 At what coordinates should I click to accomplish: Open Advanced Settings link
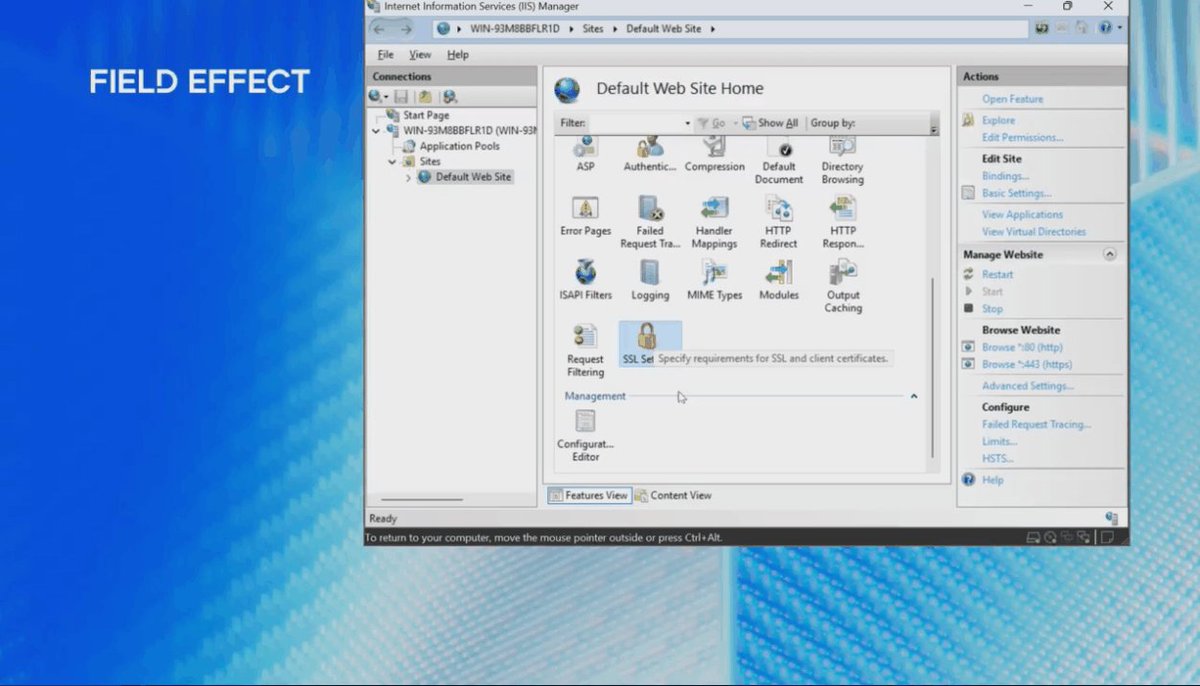click(x=1028, y=386)
